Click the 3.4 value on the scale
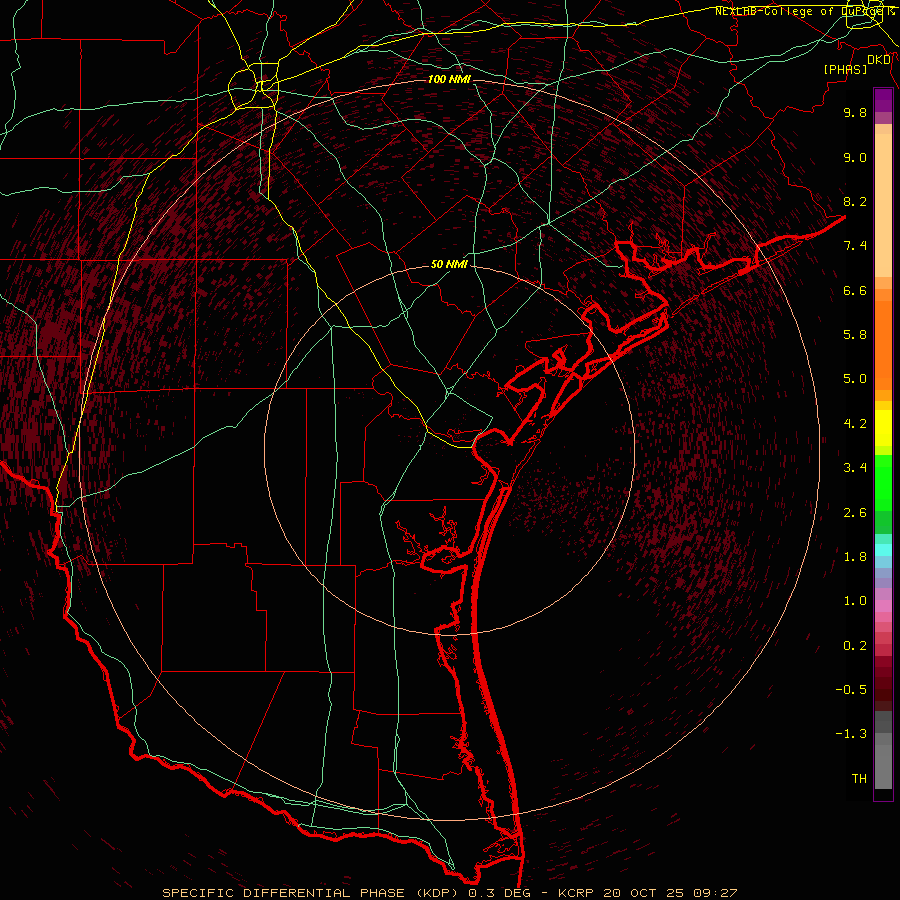The width and height of the screenshot is (900, 900). tap(855, 468)
